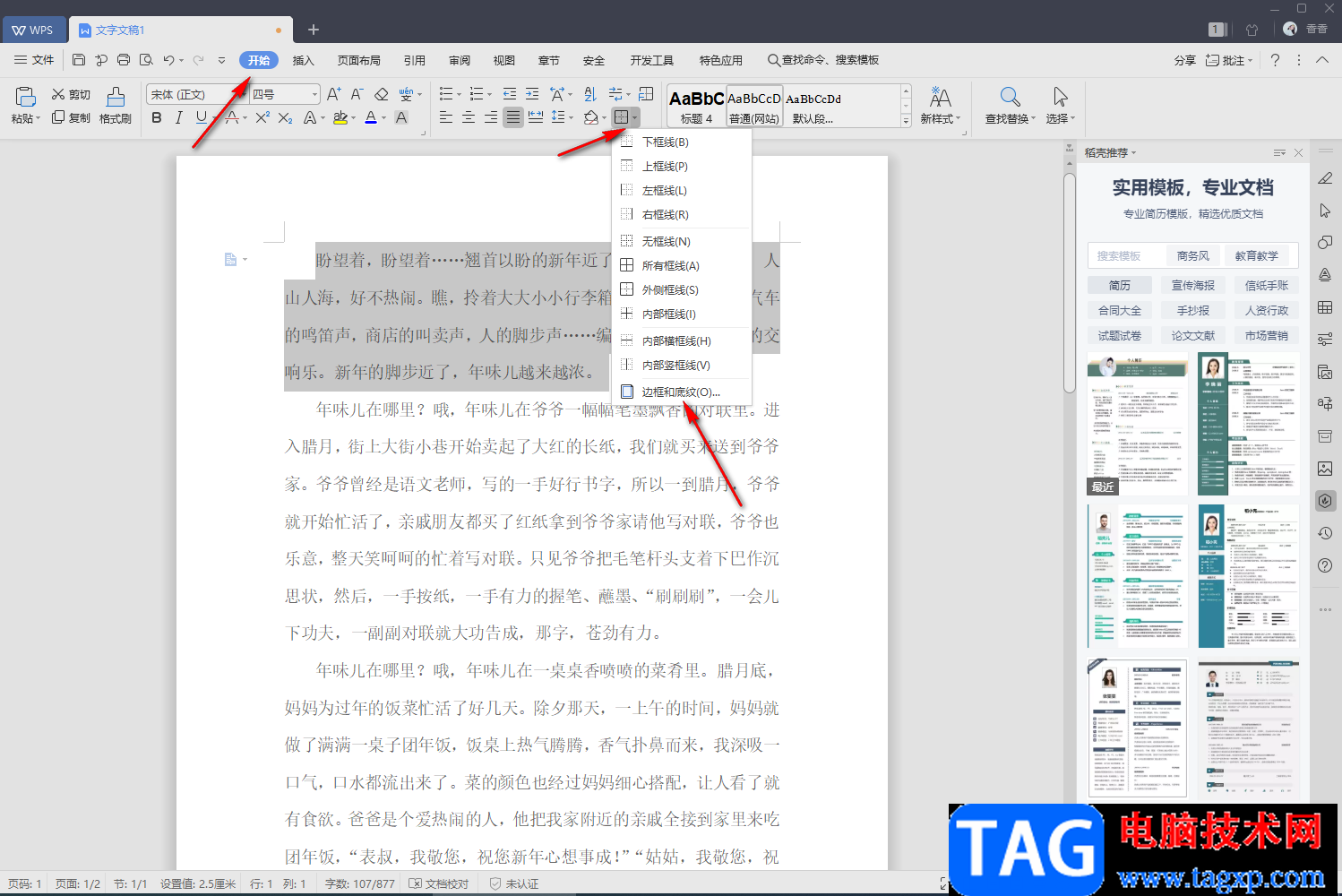Switch to the 插入 ribbon tab
Viewport: 1342px width, 896px height.
tap(304, 60)
